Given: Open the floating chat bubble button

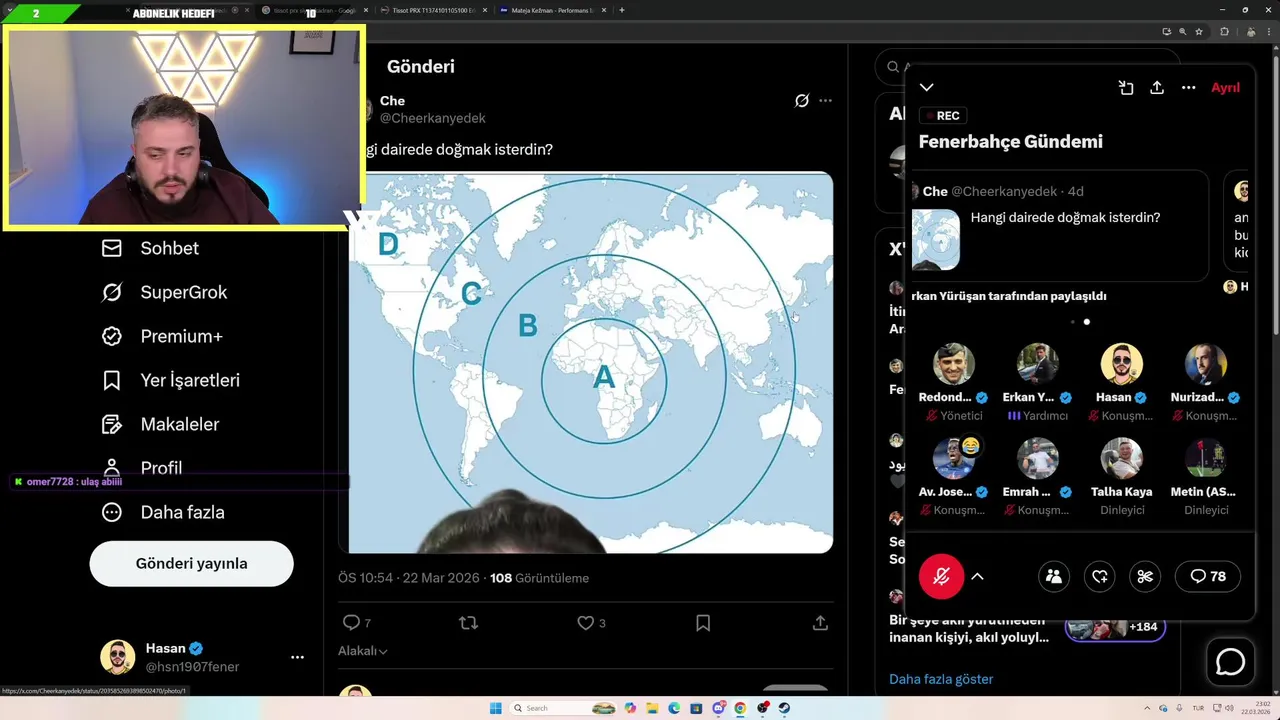Looking at the screenshot, I should pos(1230,662).
